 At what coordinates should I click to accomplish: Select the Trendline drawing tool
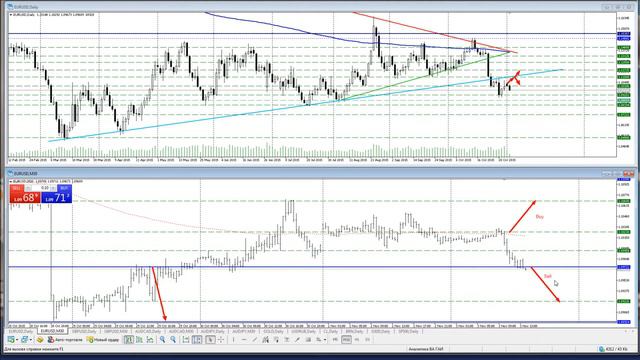254,340
